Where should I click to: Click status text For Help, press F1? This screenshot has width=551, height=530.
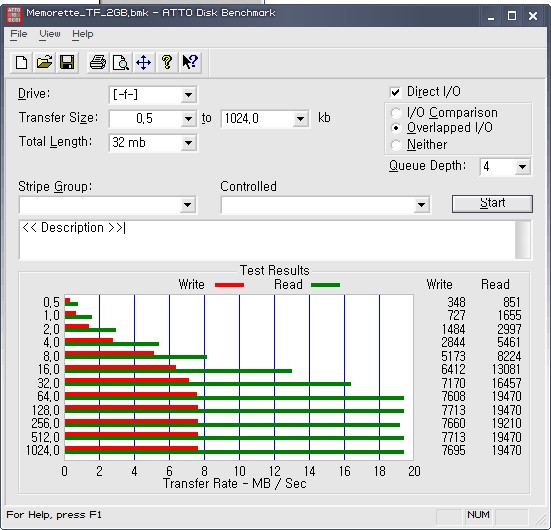[54, 515]
